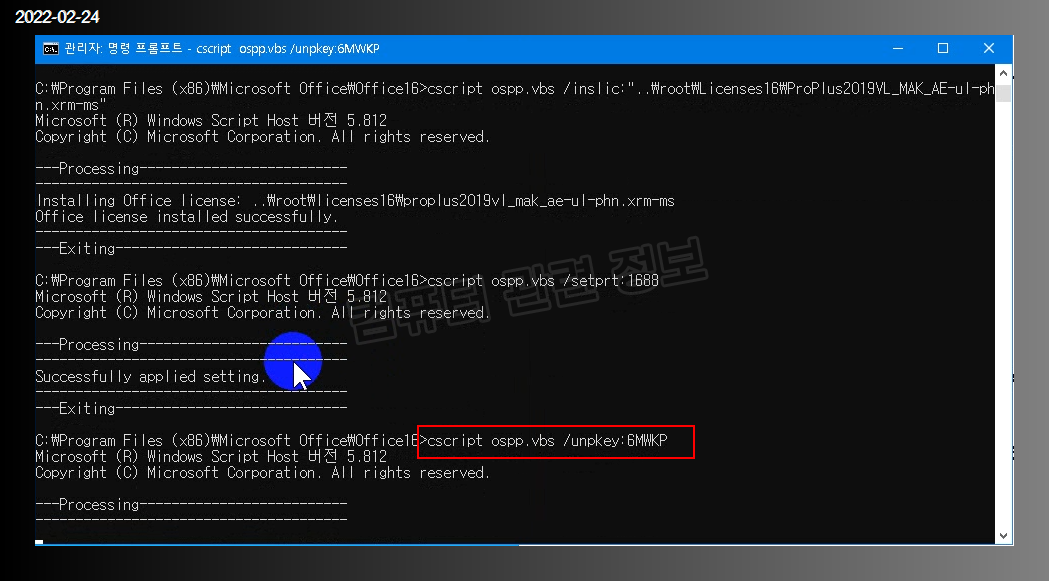Minimize the command prompt window
Image resolution: width=1049 pixels, height=581 pixels.
pos(898,48)
